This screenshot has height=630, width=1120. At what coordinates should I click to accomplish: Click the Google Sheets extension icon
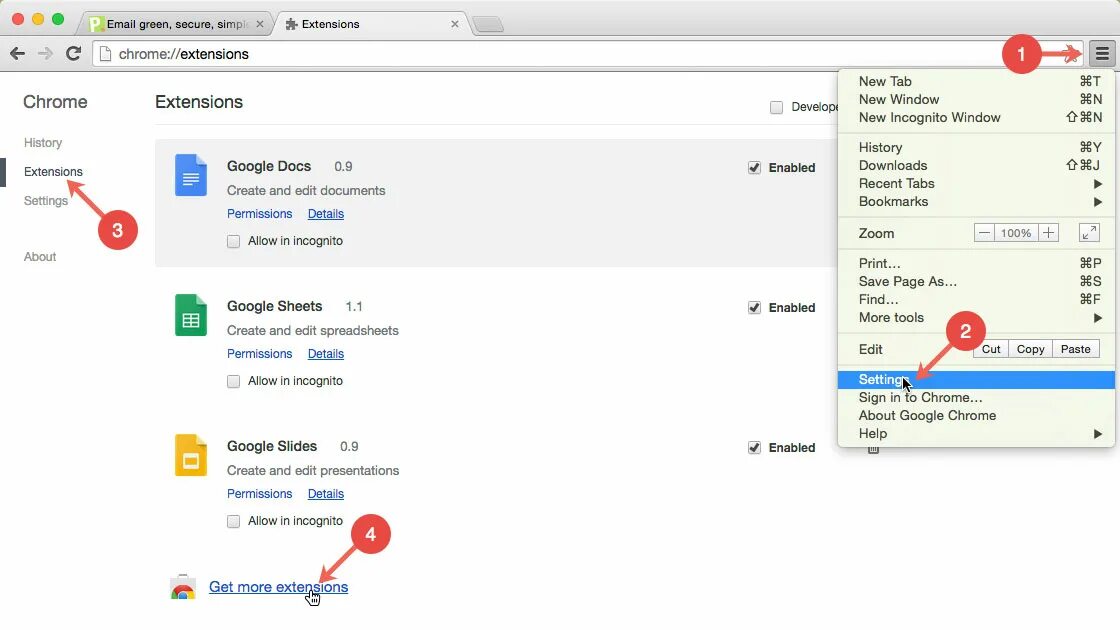pyautogui.click(x=191, y=315)
